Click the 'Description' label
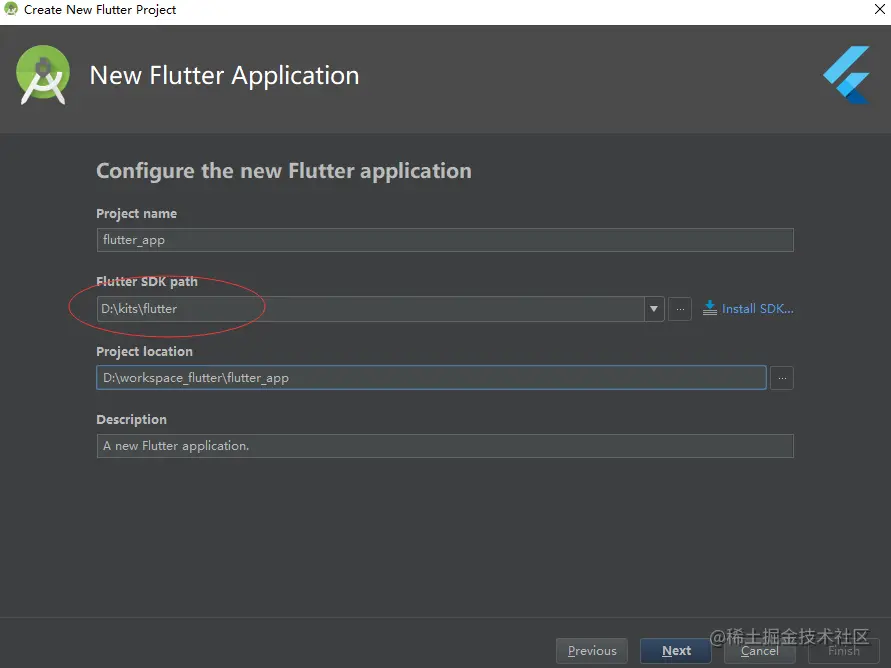The width and height of the screenshot is (891, 668). click(131, 420)
